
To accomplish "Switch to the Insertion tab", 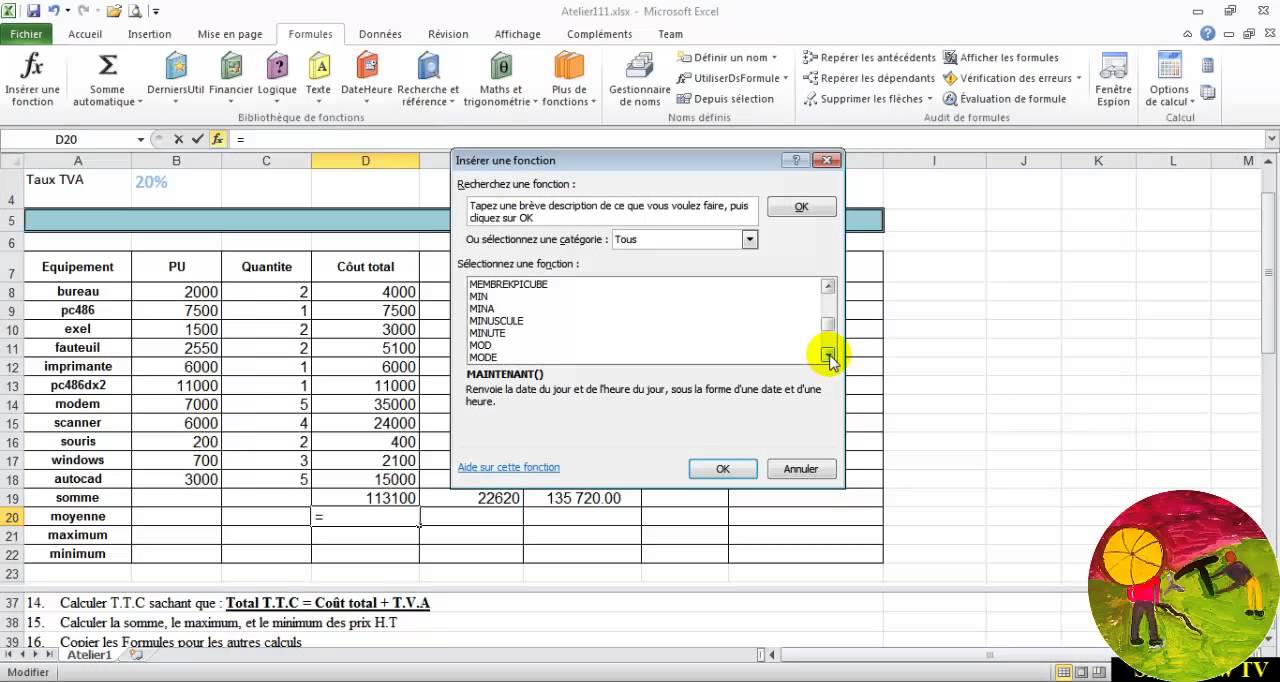I will pos(150,34).
